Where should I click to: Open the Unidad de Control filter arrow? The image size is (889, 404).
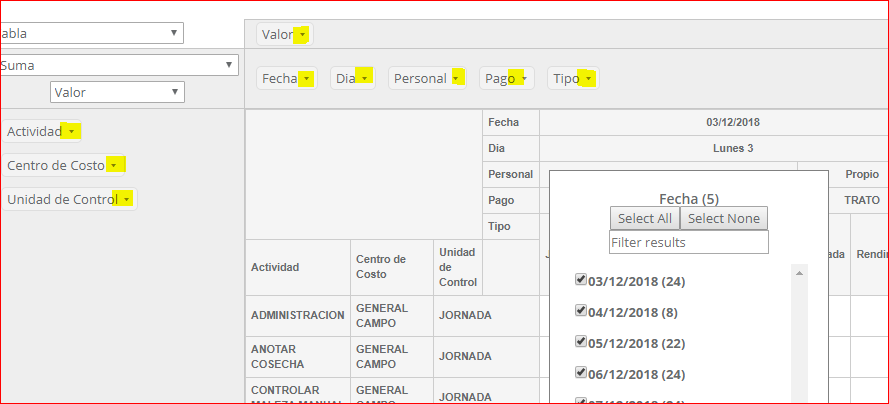[126, 199]
